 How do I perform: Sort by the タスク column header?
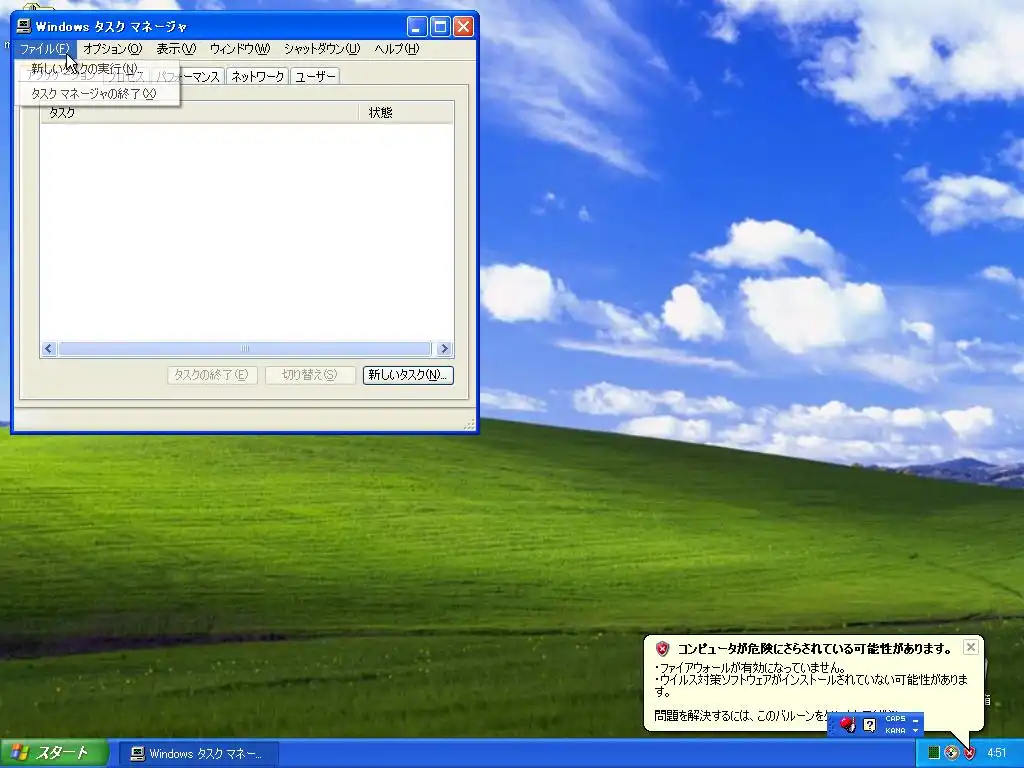[x=199, y=113]
